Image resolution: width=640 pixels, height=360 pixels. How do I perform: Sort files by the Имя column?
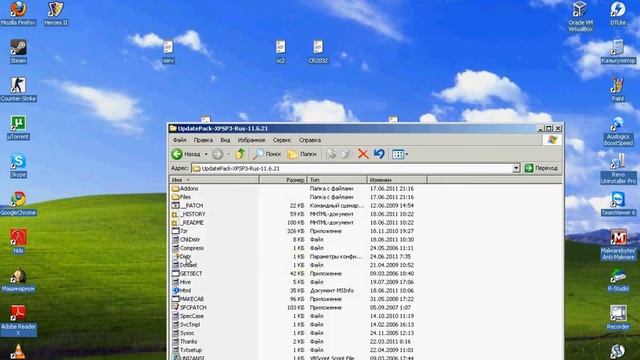[214, 180]
